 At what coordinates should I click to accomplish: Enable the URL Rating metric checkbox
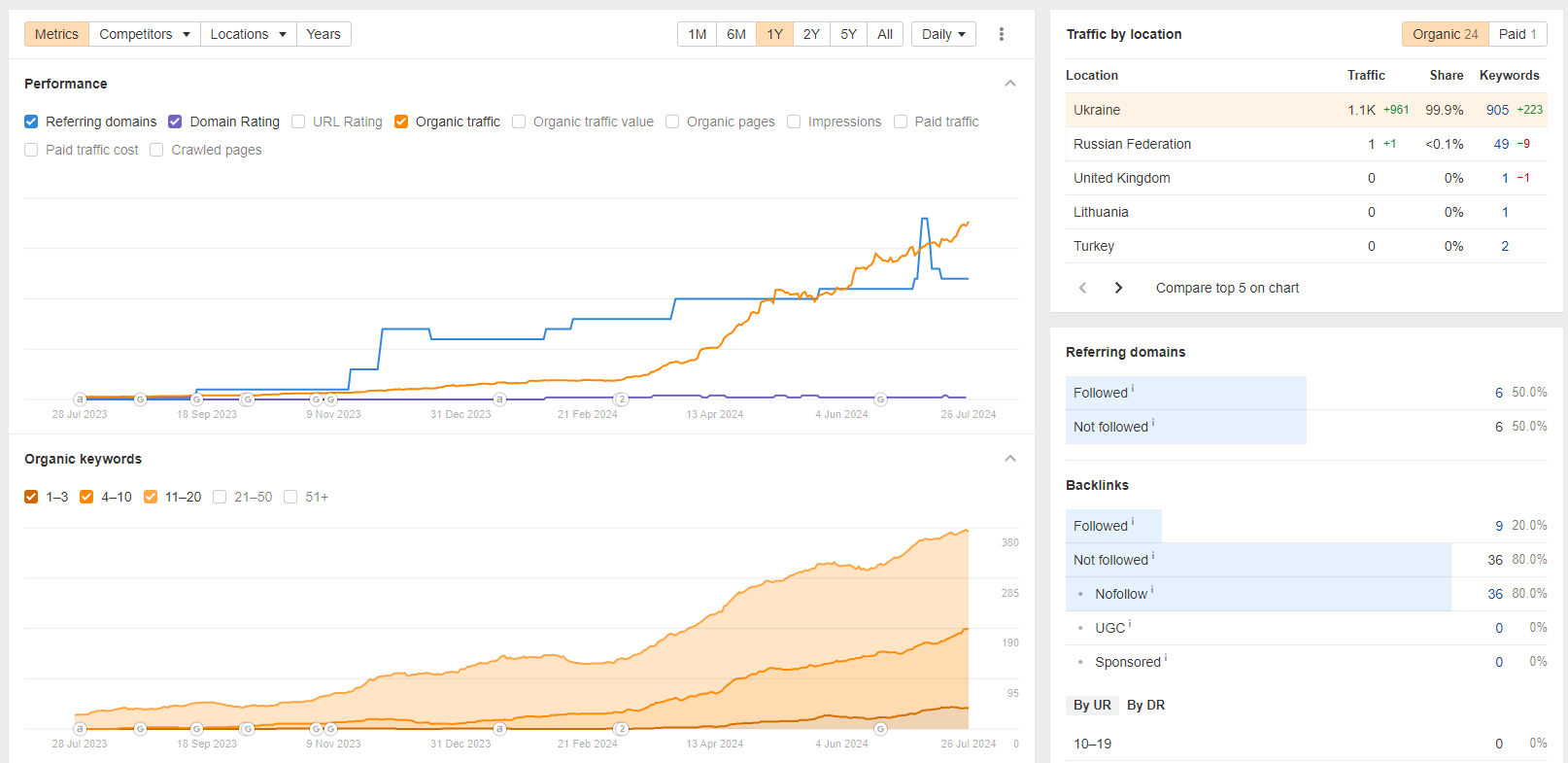point(298,121)
